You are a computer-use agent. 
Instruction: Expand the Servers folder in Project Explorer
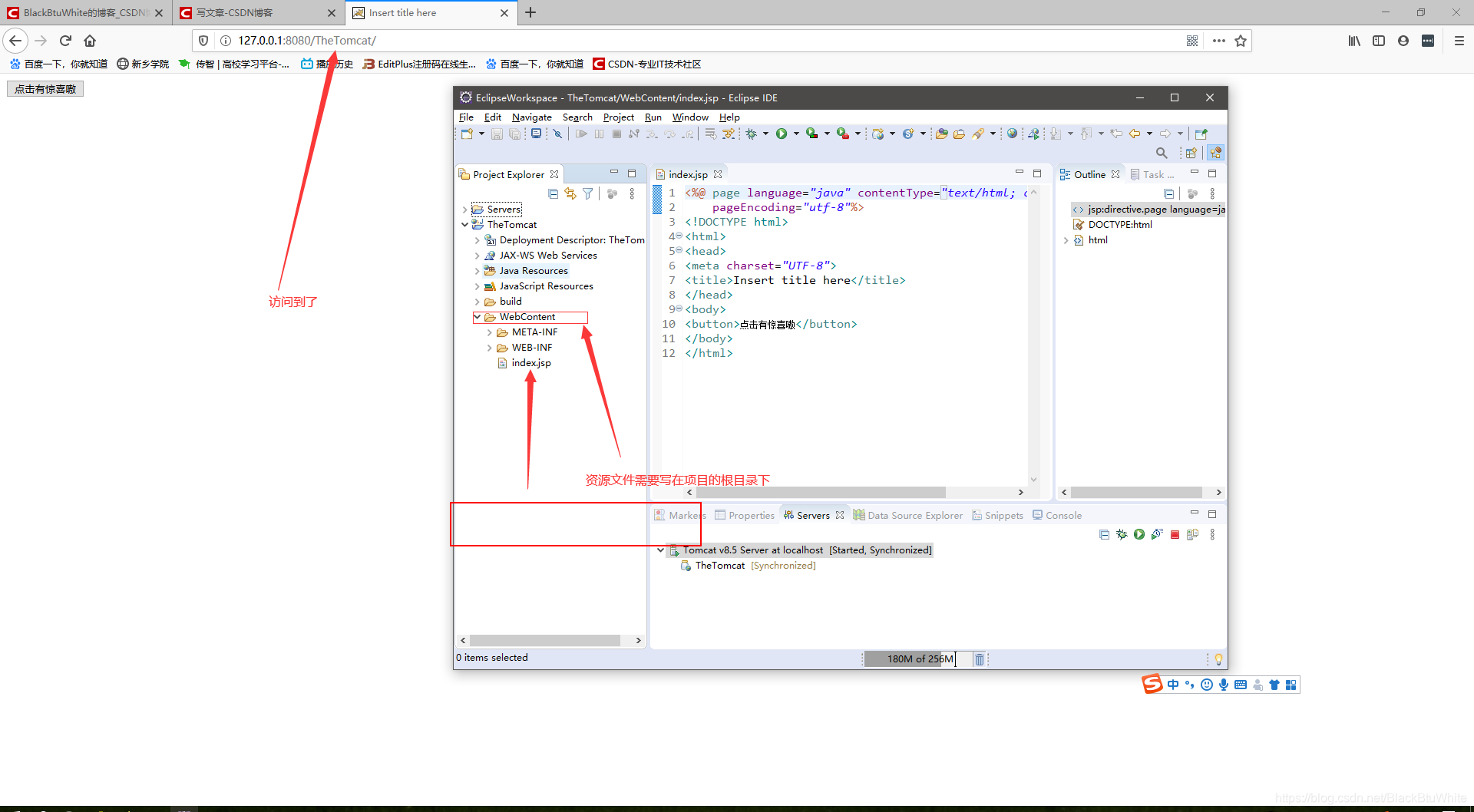click(465, 210)
